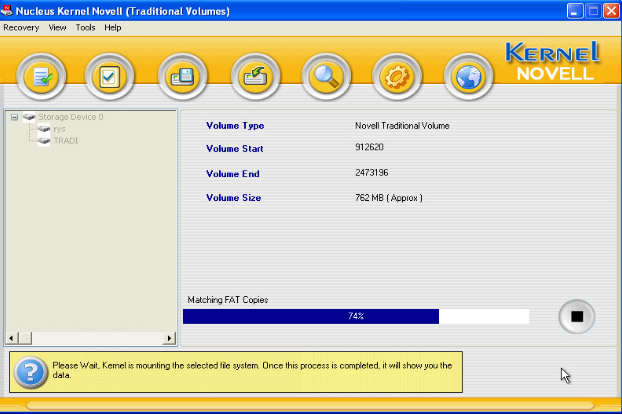
Task: Collapse the Storage Device 0 tree node
Action: (x=14, y=117)
